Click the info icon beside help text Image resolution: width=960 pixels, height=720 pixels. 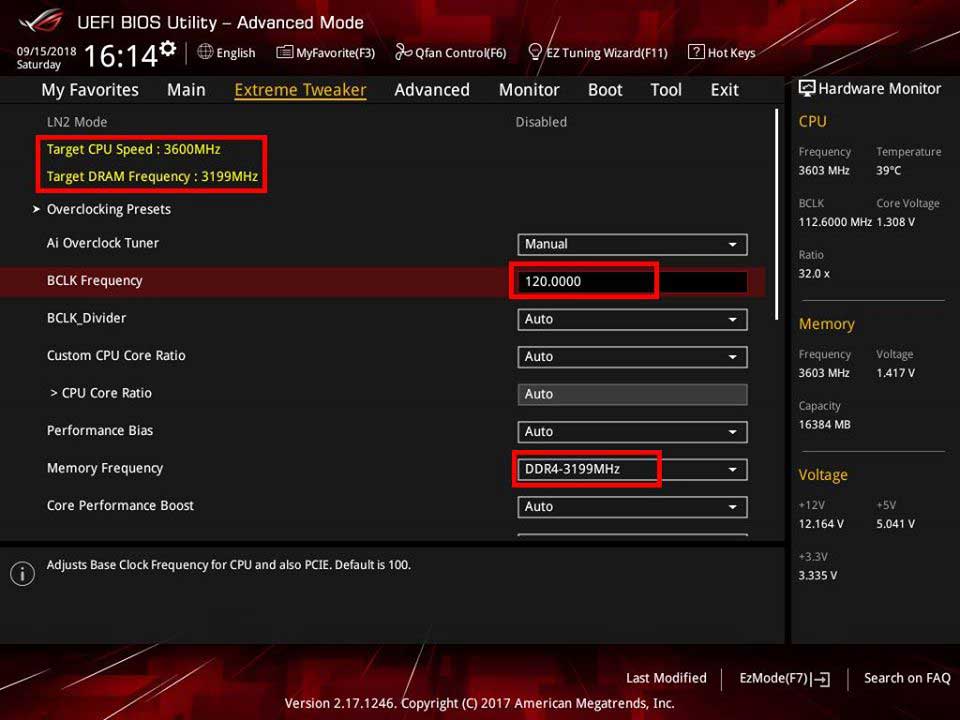point(23,574)
